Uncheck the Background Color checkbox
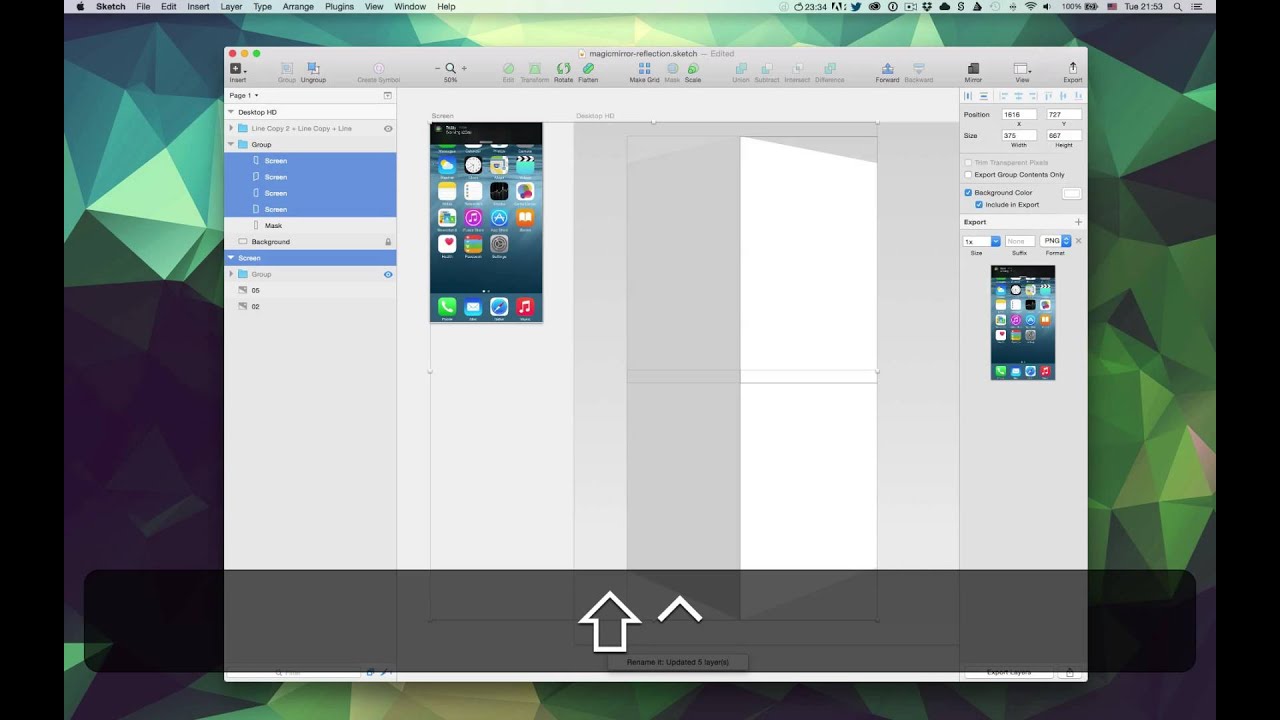The height and width of the screenshot is (720, 1280). (x=968, y=192)
